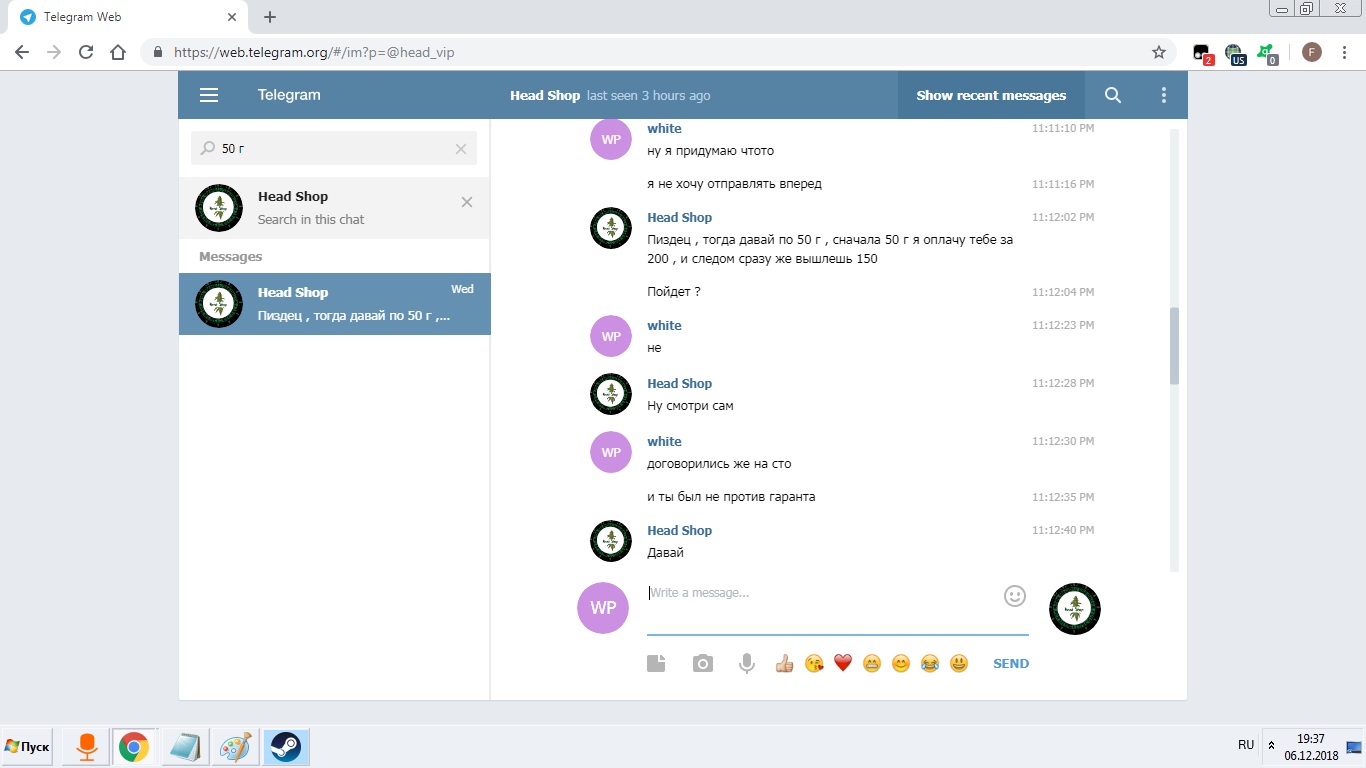Open Head Shop chat title in header

pos(545,95)
